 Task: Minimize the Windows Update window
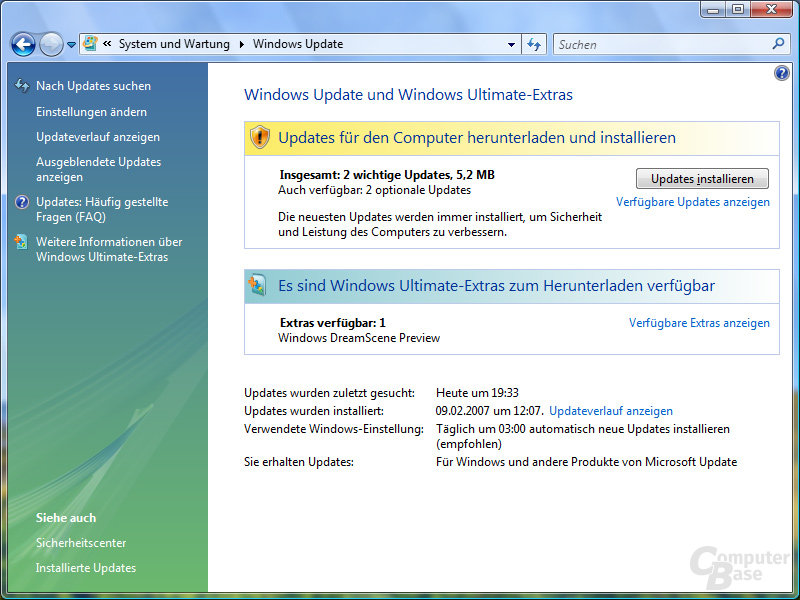click(x=713, y=9)
